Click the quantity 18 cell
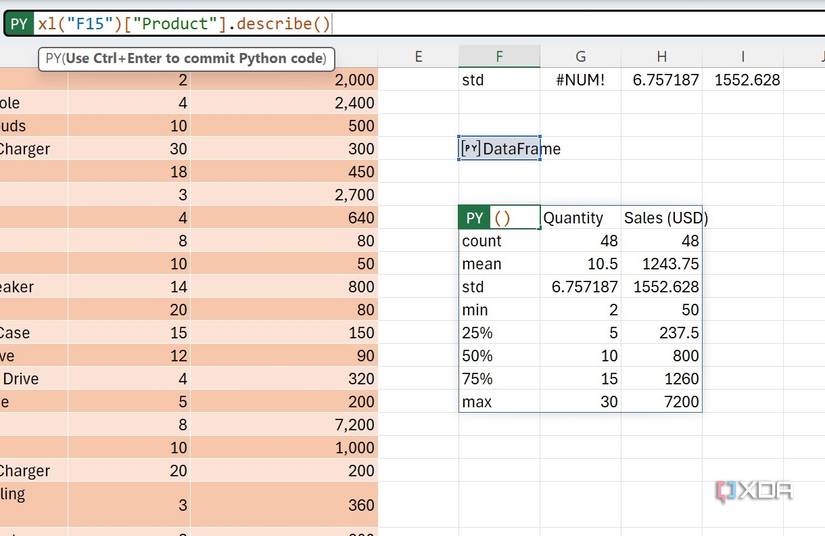825x536 pixels. [129, 171]
